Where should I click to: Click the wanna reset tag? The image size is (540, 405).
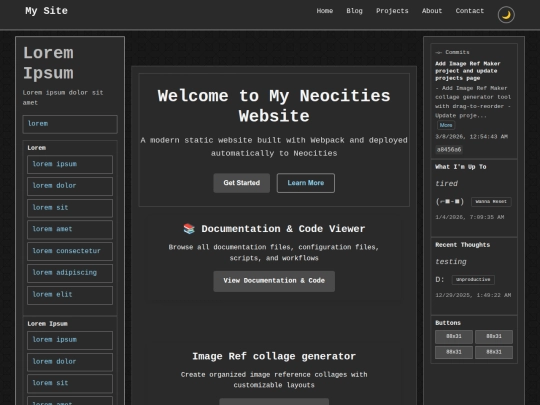(491, 201)
